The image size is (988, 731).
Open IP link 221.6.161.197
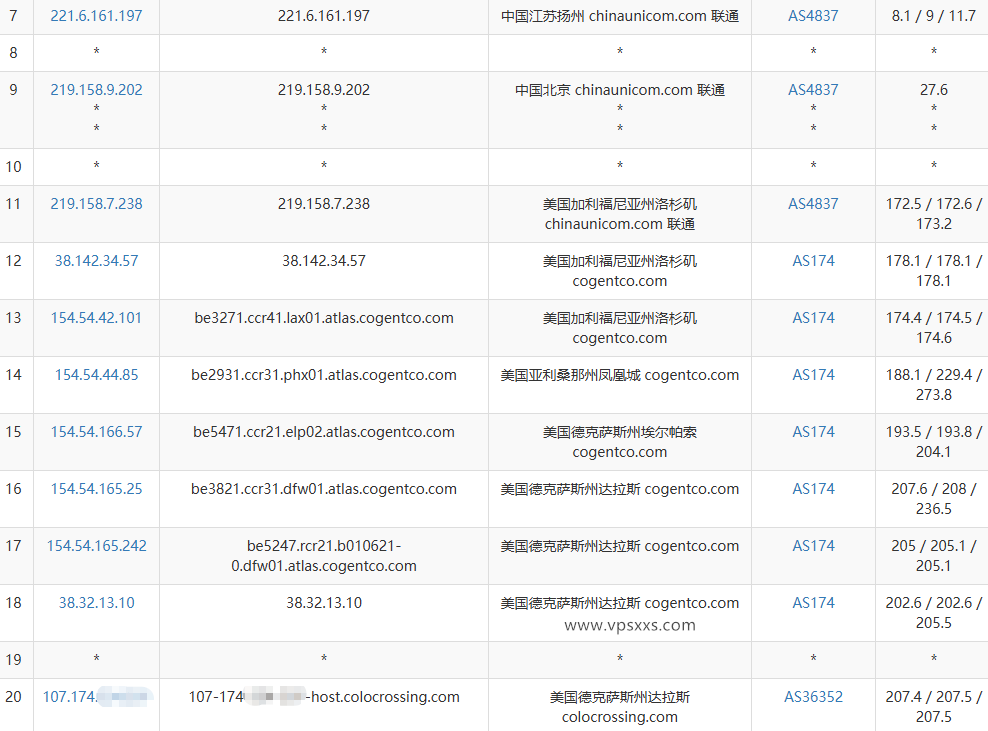(x=96, y=16)
